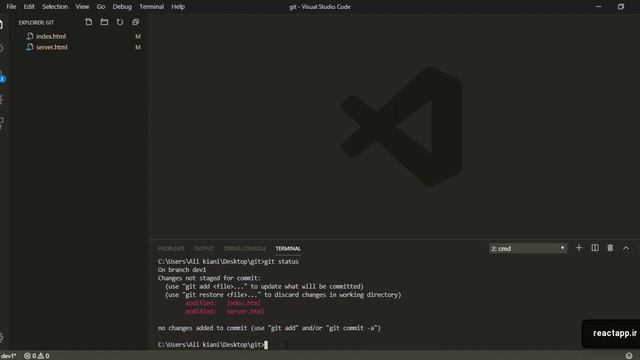
Task: Click the red server.html in git status output
Action: [x=245, y=311]
